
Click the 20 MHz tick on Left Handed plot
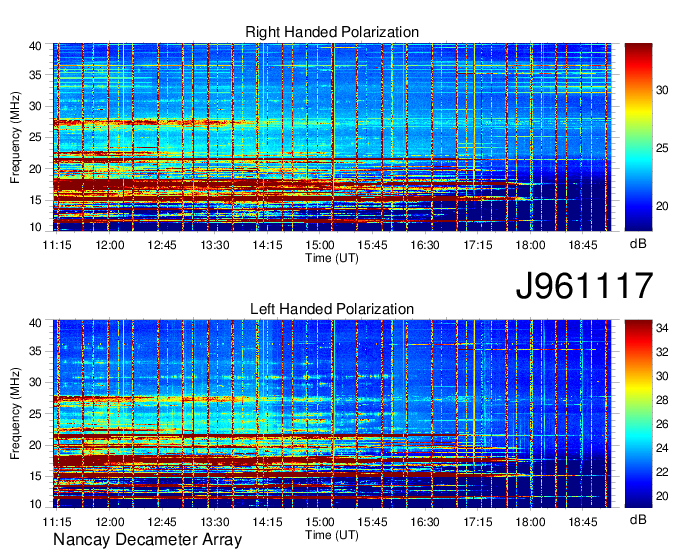[35, 445]
